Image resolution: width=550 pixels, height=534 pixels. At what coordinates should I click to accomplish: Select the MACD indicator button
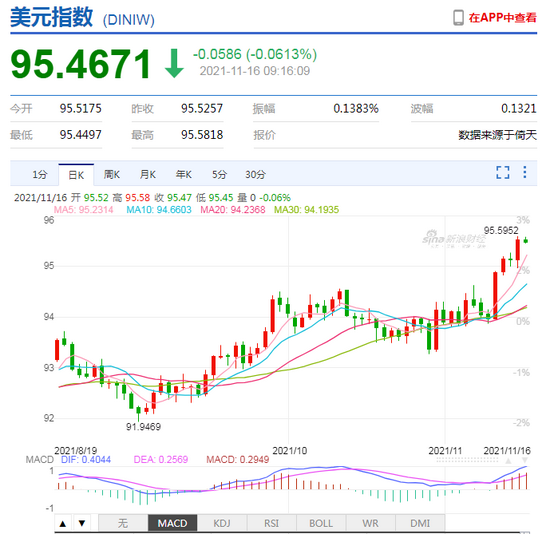(173, 524)
